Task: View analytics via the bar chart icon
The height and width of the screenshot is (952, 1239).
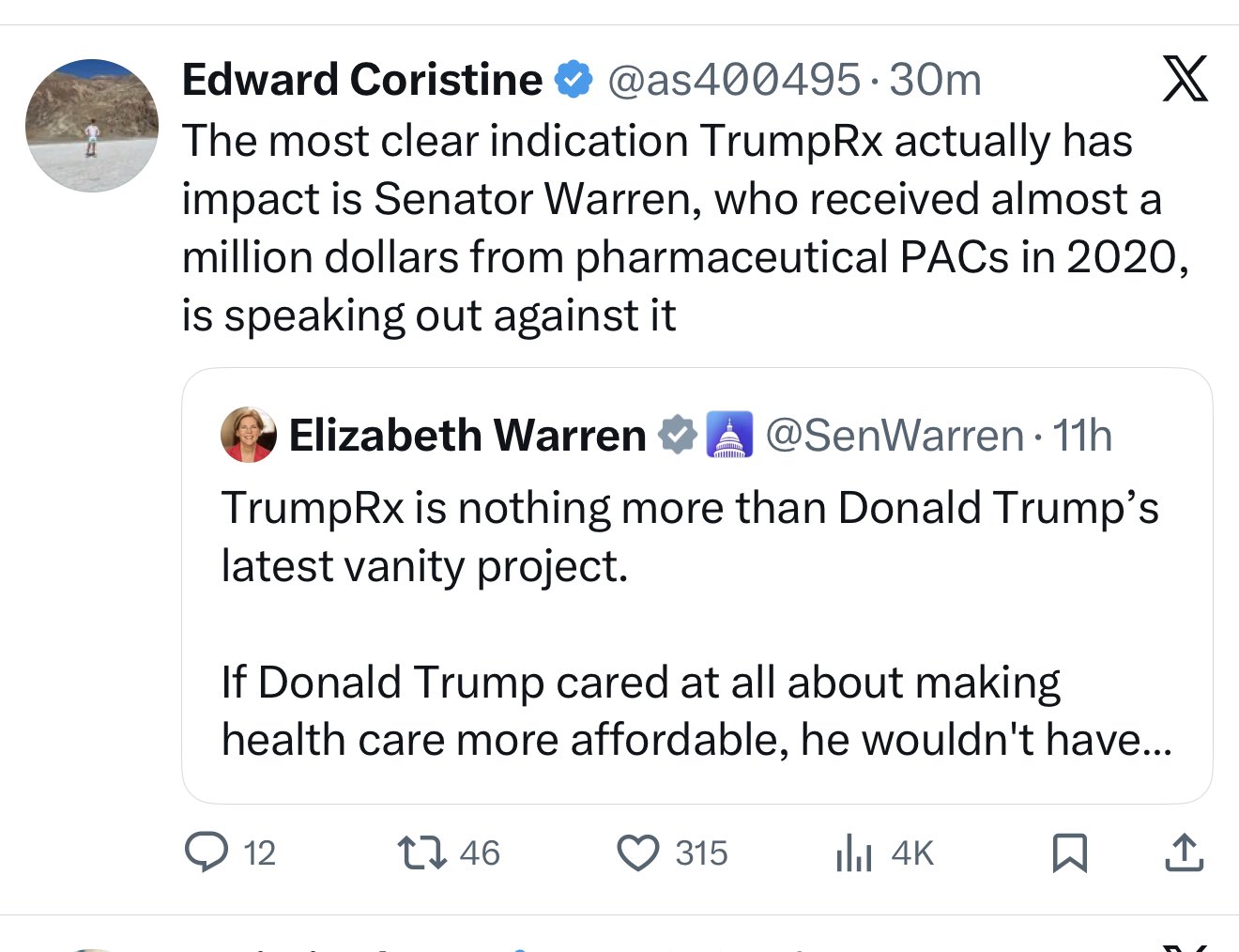Action: tap(853, 852)
